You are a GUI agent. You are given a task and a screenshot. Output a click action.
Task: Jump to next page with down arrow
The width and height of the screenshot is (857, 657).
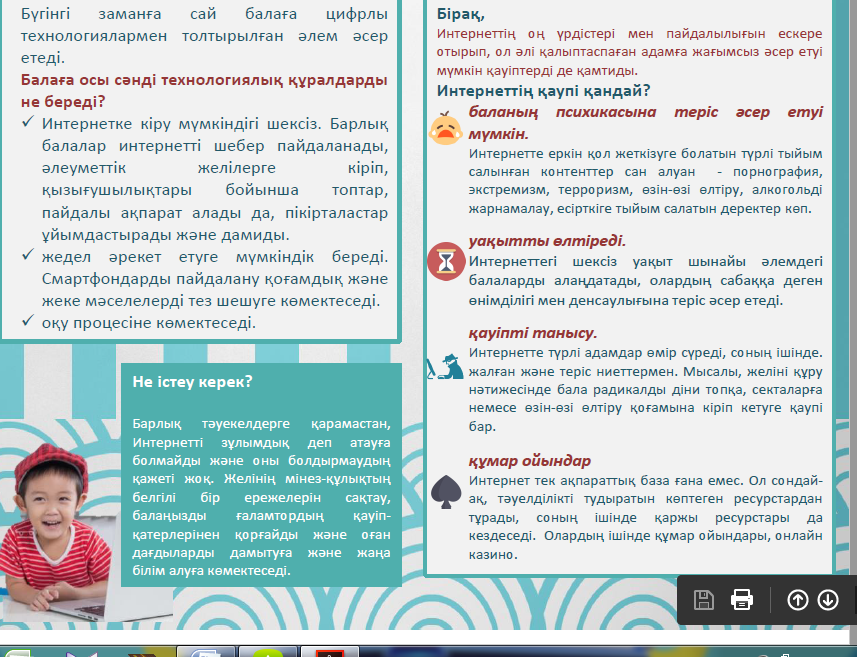828,600
